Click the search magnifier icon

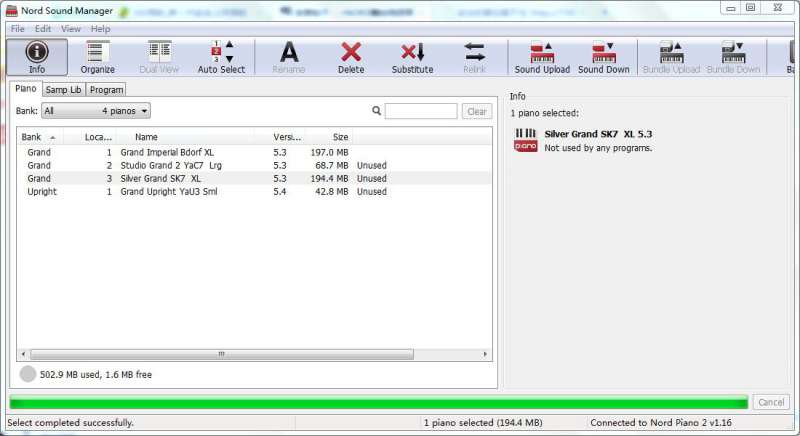coord(377,112)
